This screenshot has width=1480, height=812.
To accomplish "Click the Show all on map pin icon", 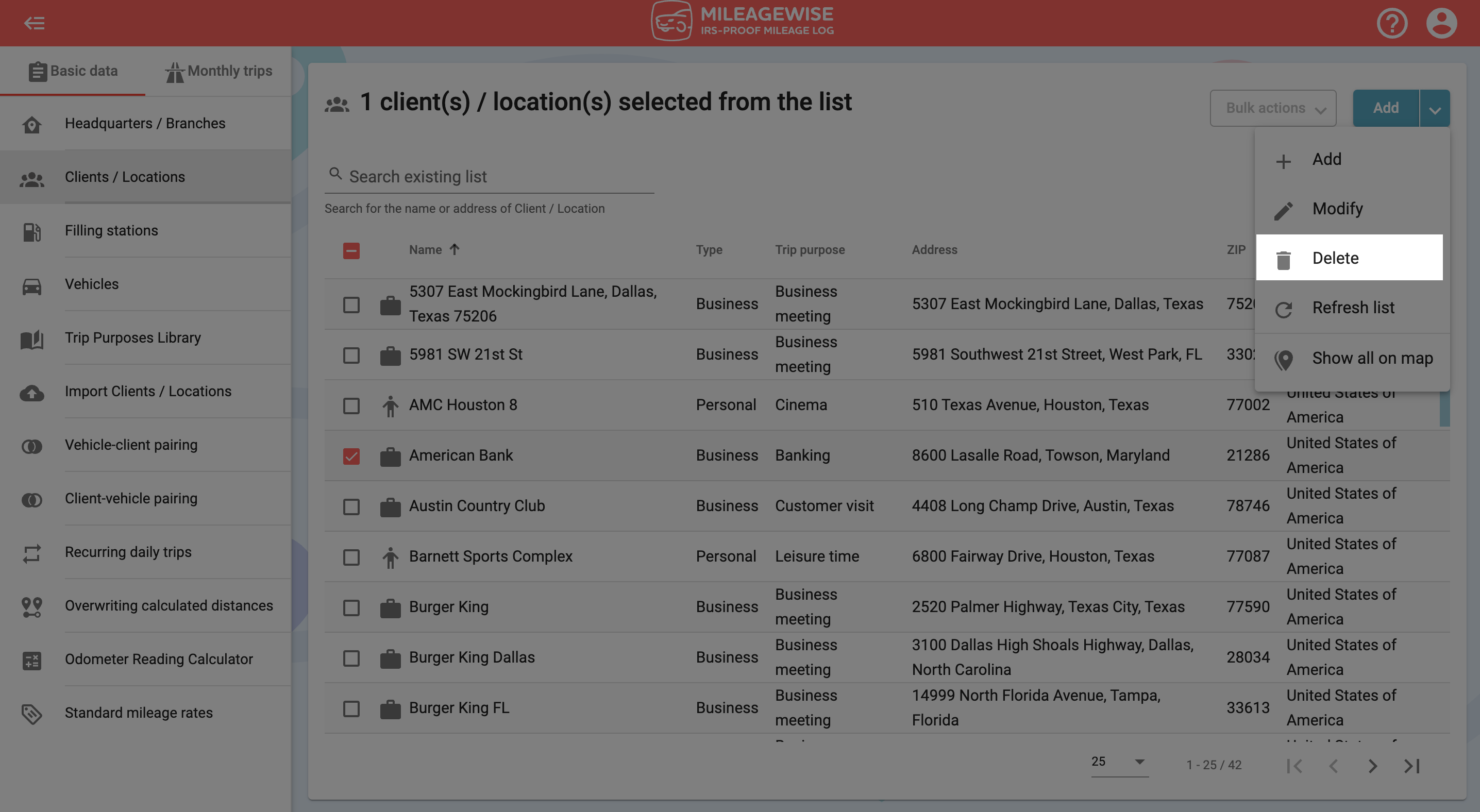I will click(x=1283, y=360).
